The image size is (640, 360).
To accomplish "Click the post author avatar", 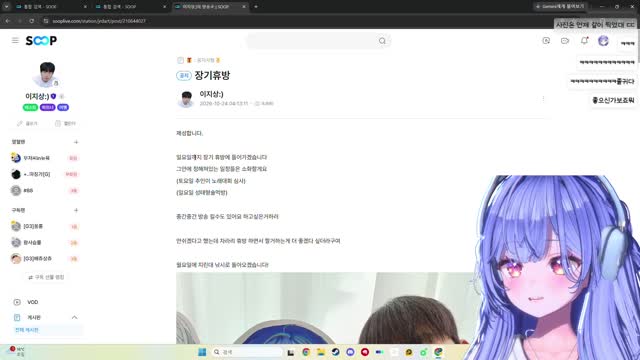I will 186,99.
